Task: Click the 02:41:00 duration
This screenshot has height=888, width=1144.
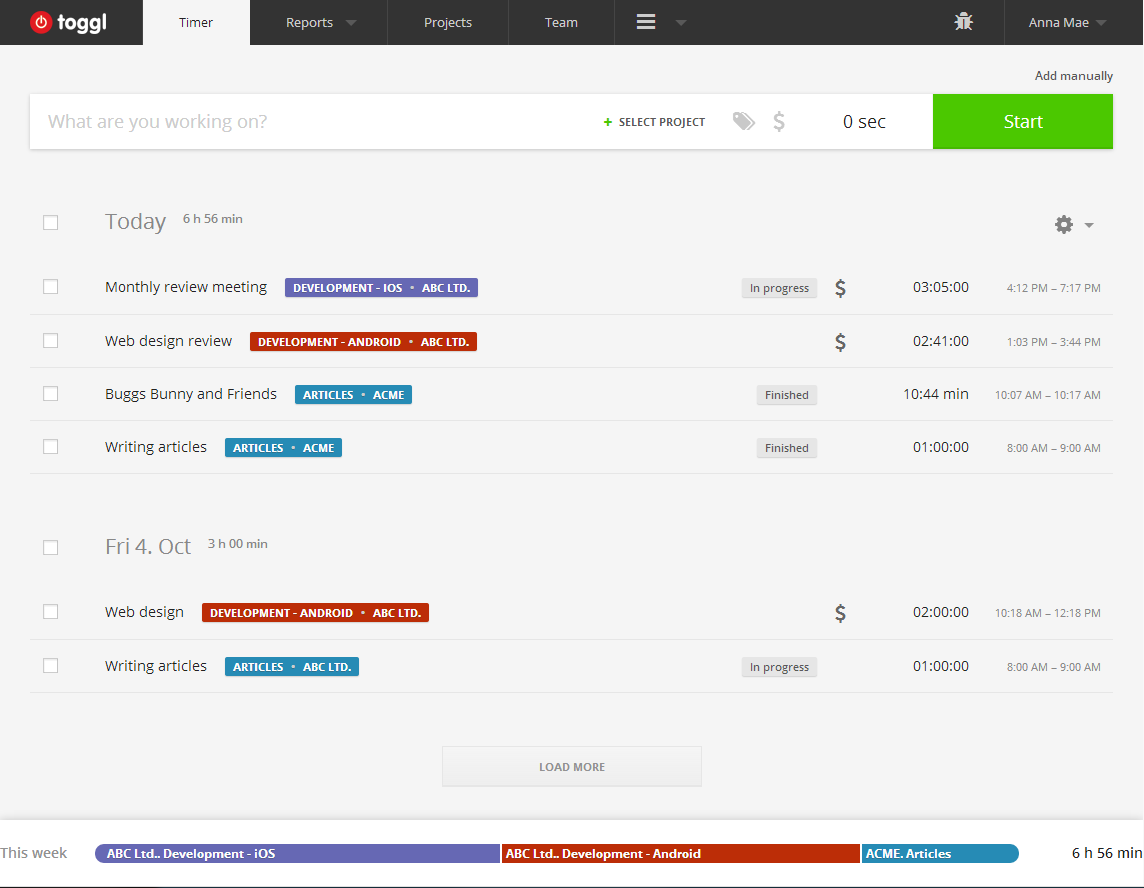Action: 940,341
